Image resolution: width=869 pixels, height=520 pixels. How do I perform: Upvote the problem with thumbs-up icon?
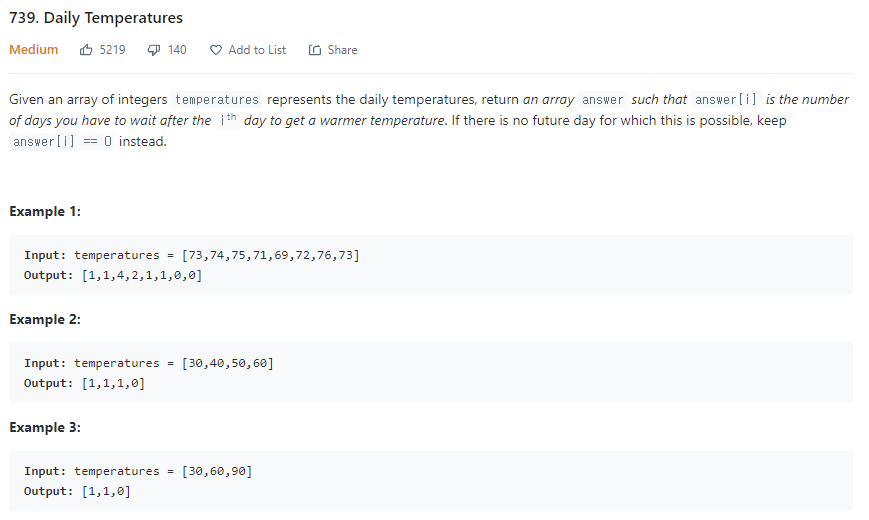pyautogui.click(x=86, y=50)
